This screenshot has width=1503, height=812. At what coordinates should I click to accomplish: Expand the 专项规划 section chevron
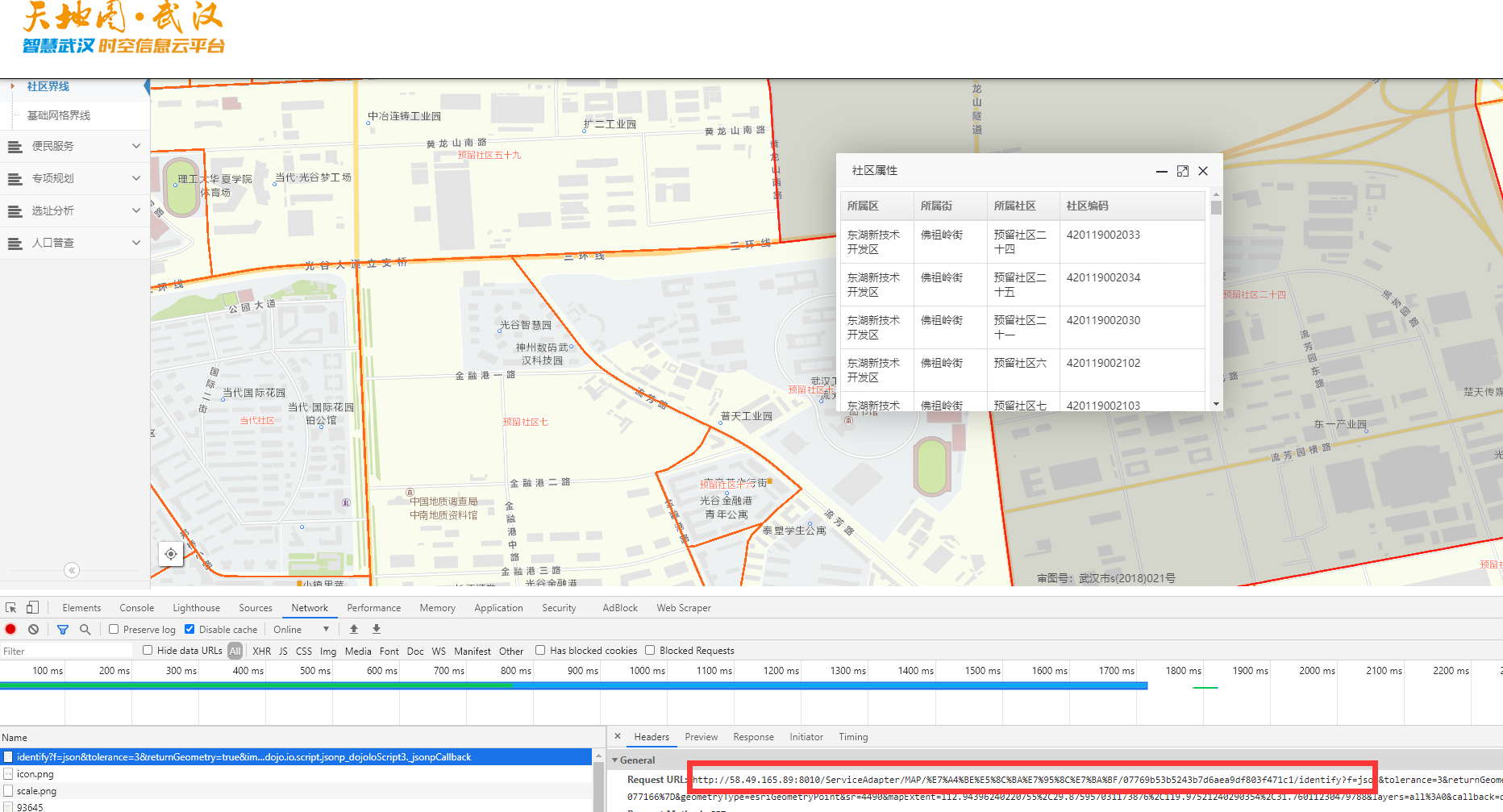(x=136, y=178)
